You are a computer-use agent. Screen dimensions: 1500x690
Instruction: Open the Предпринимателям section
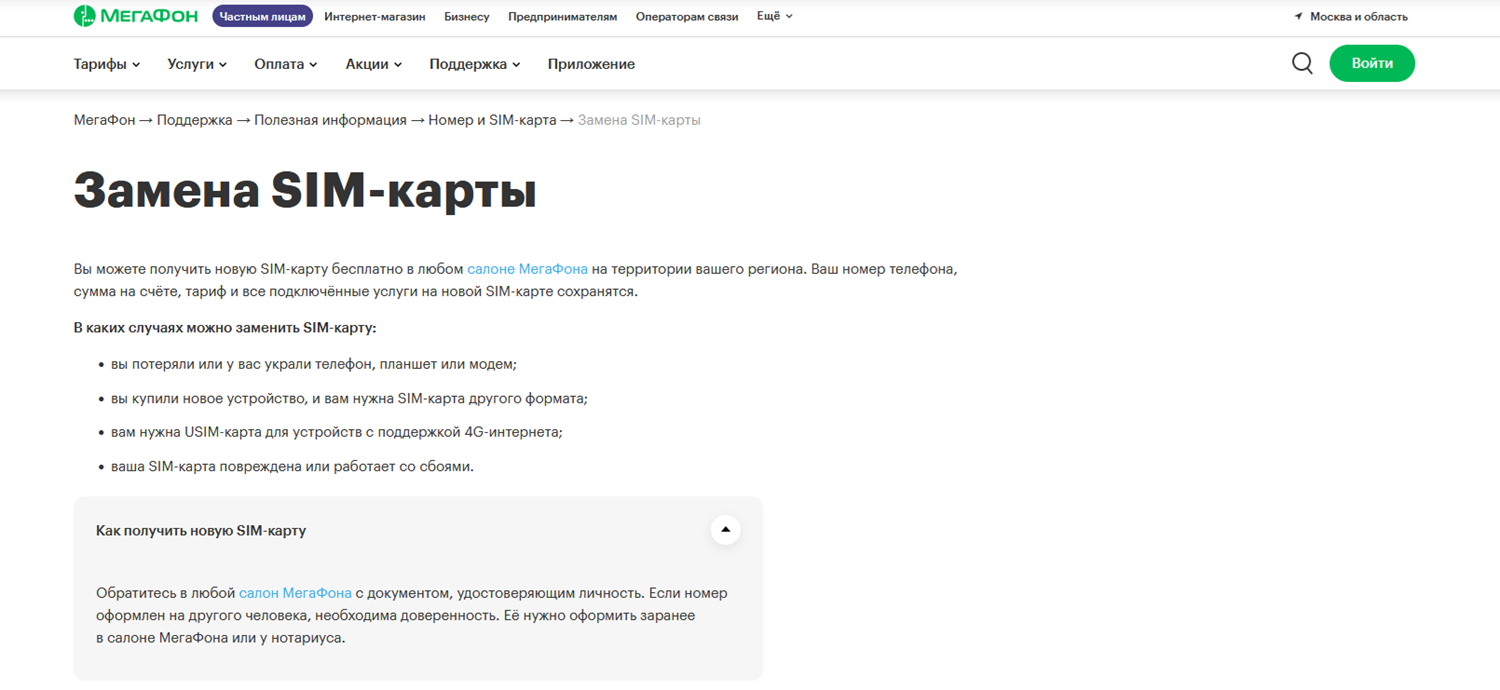(563, 17)
